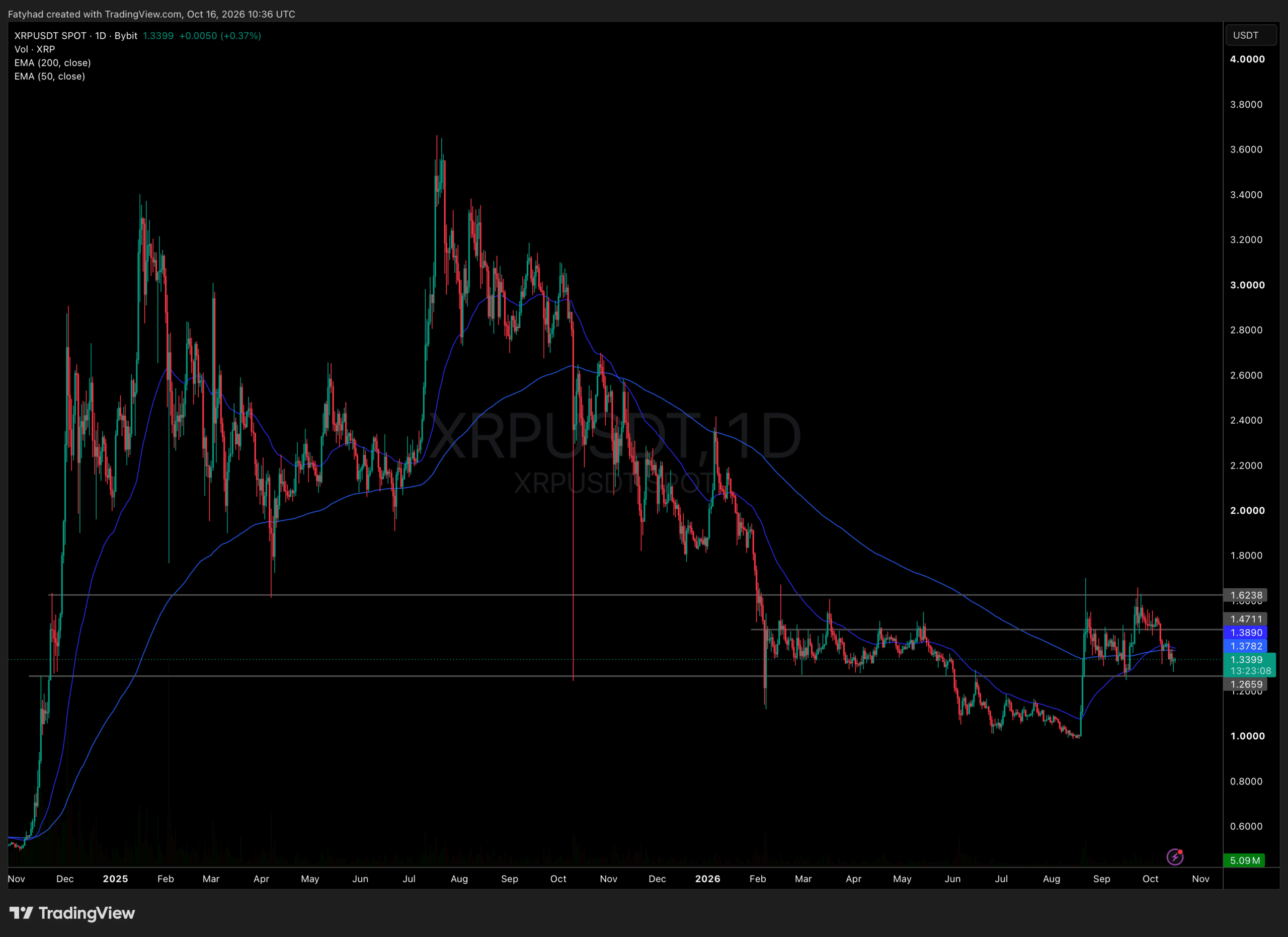Viewport: 1288px width, 937px height.
Task: Click the 2026 year label on time axis
Action: 707,879
